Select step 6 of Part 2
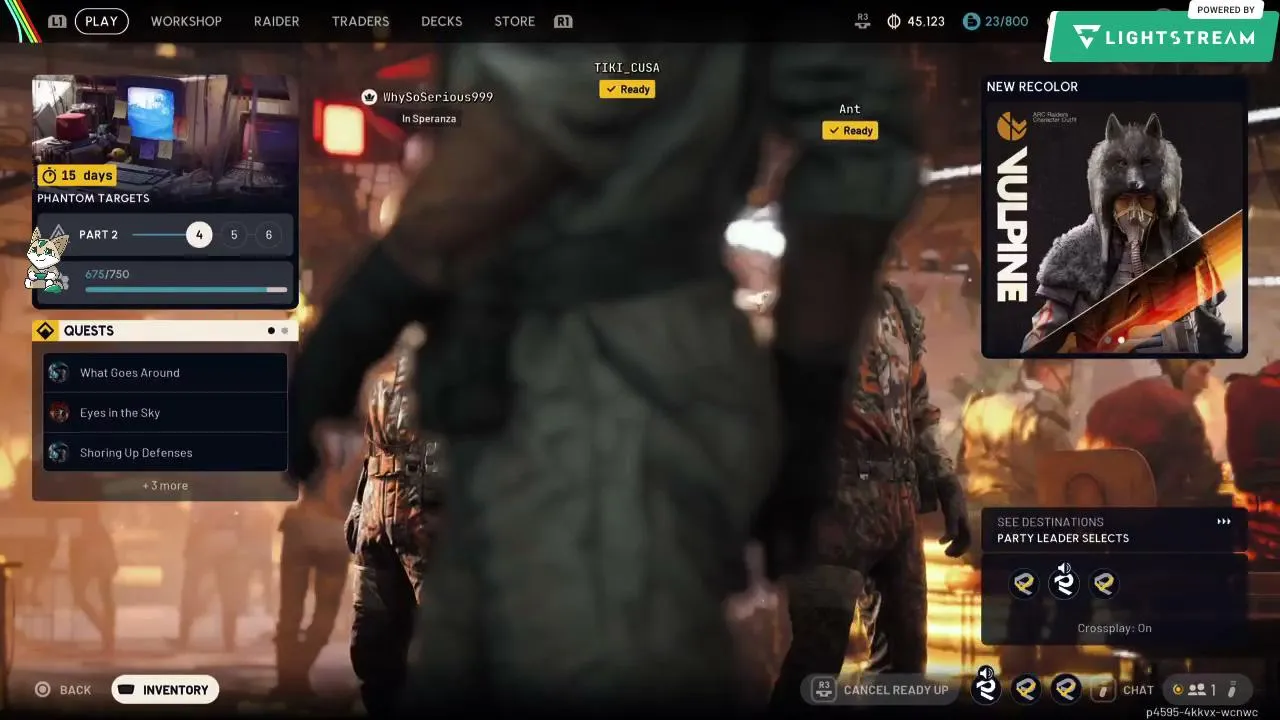Image resolution: width=1280 pixels, height=720 pixels. (268, 235)
